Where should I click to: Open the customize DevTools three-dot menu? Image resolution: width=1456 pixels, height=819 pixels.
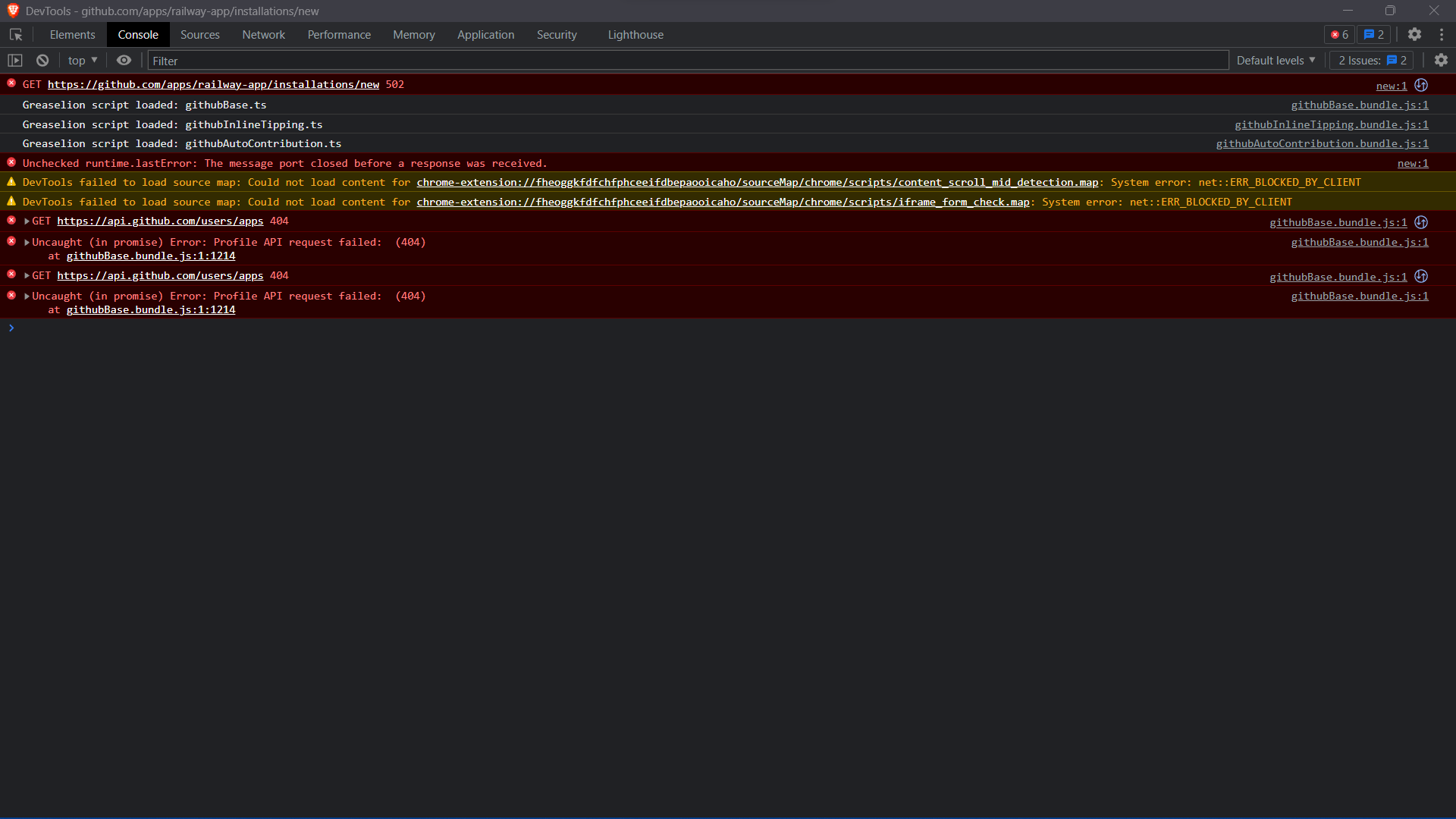pos(1442,34)
